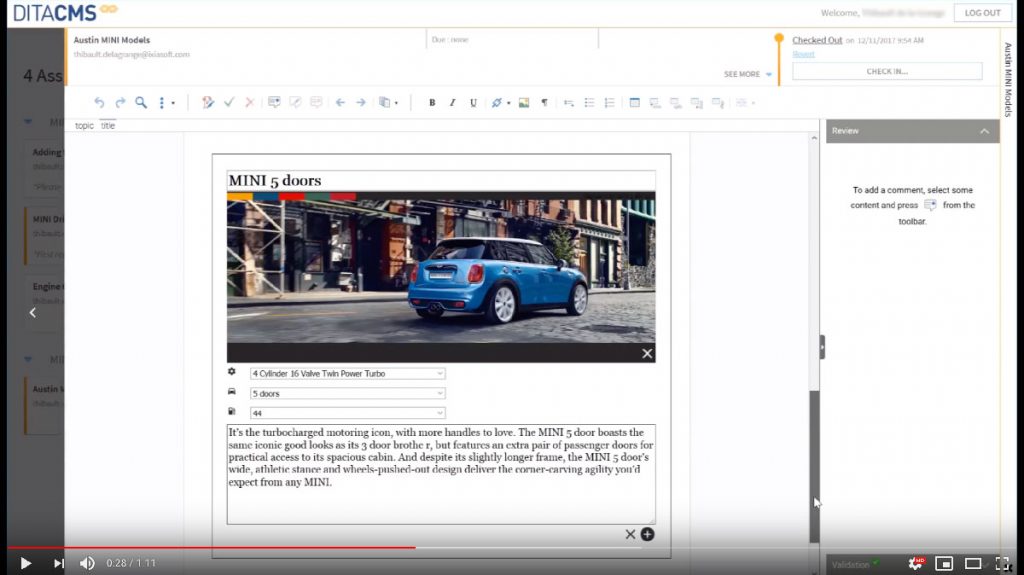Click the 'Checked Out' status link
1024x575 pixels.
[x=817, y=40]
